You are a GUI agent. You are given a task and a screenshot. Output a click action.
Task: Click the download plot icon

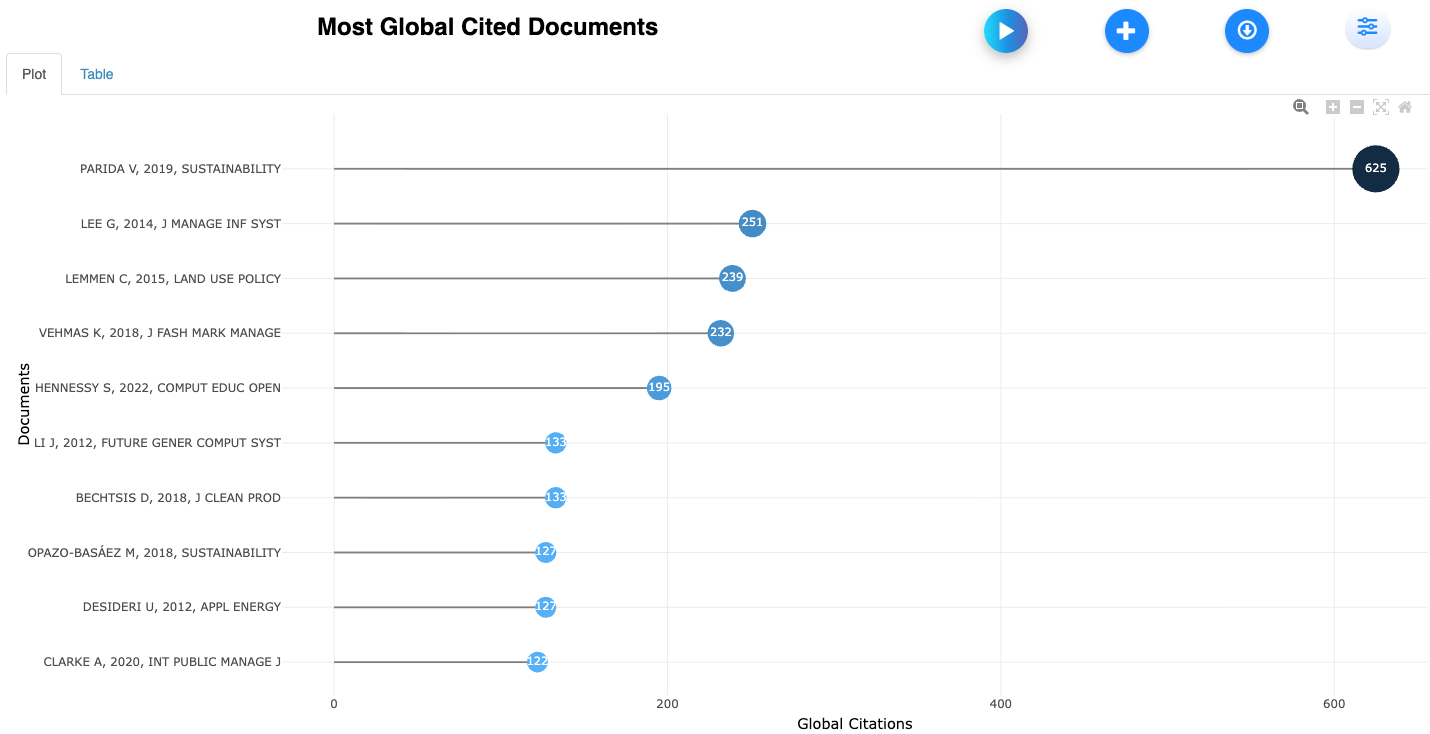(1246, 31)
